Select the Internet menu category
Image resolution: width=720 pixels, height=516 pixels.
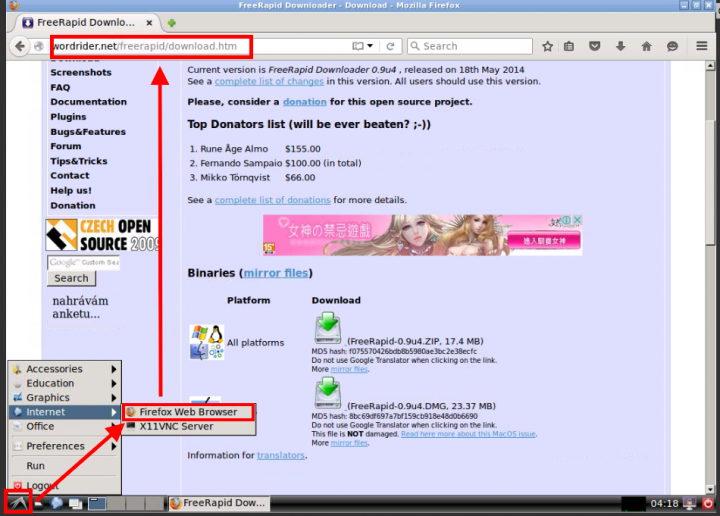coord(65,412)
